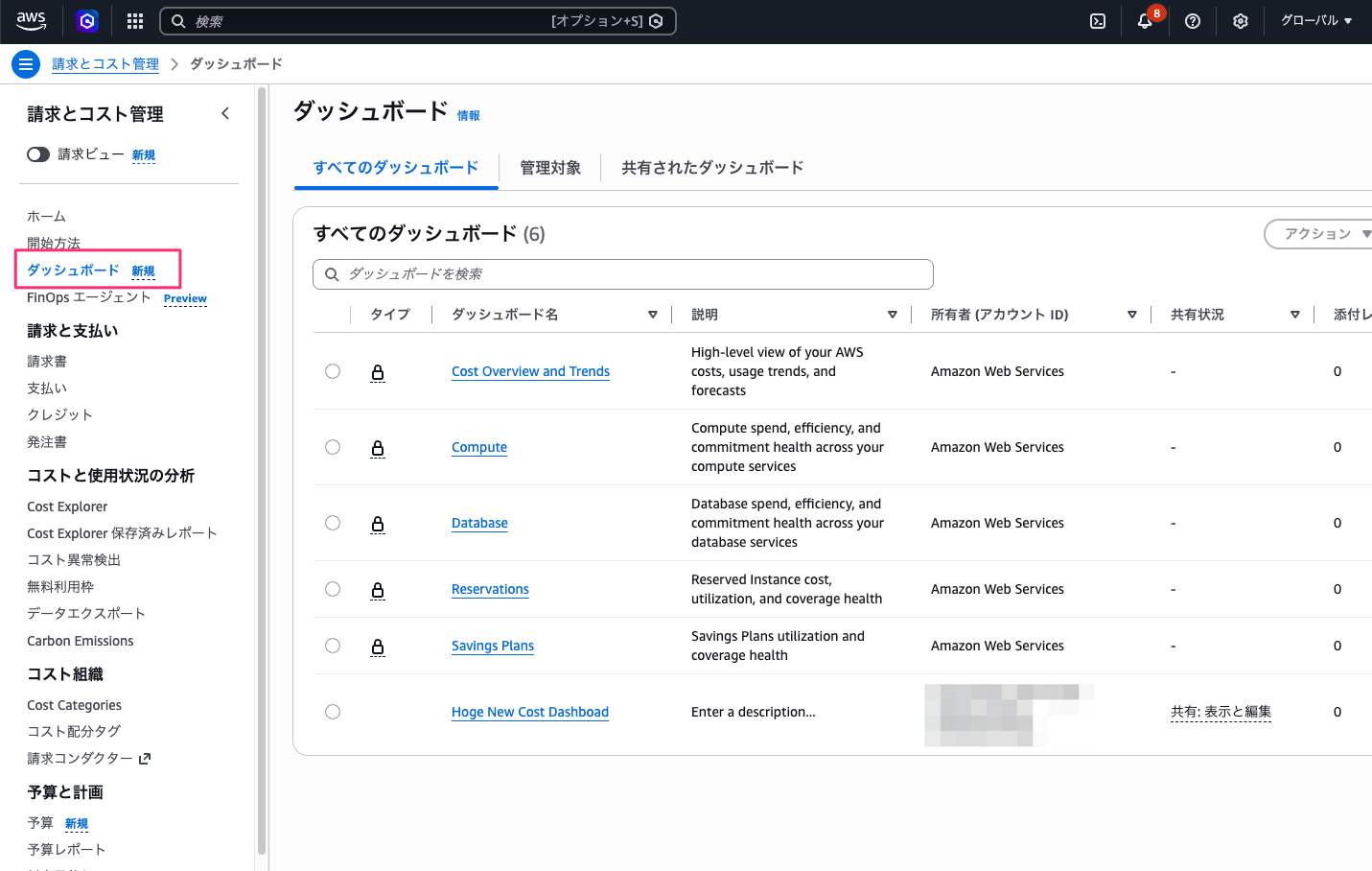Open the services grid menu

135,21
